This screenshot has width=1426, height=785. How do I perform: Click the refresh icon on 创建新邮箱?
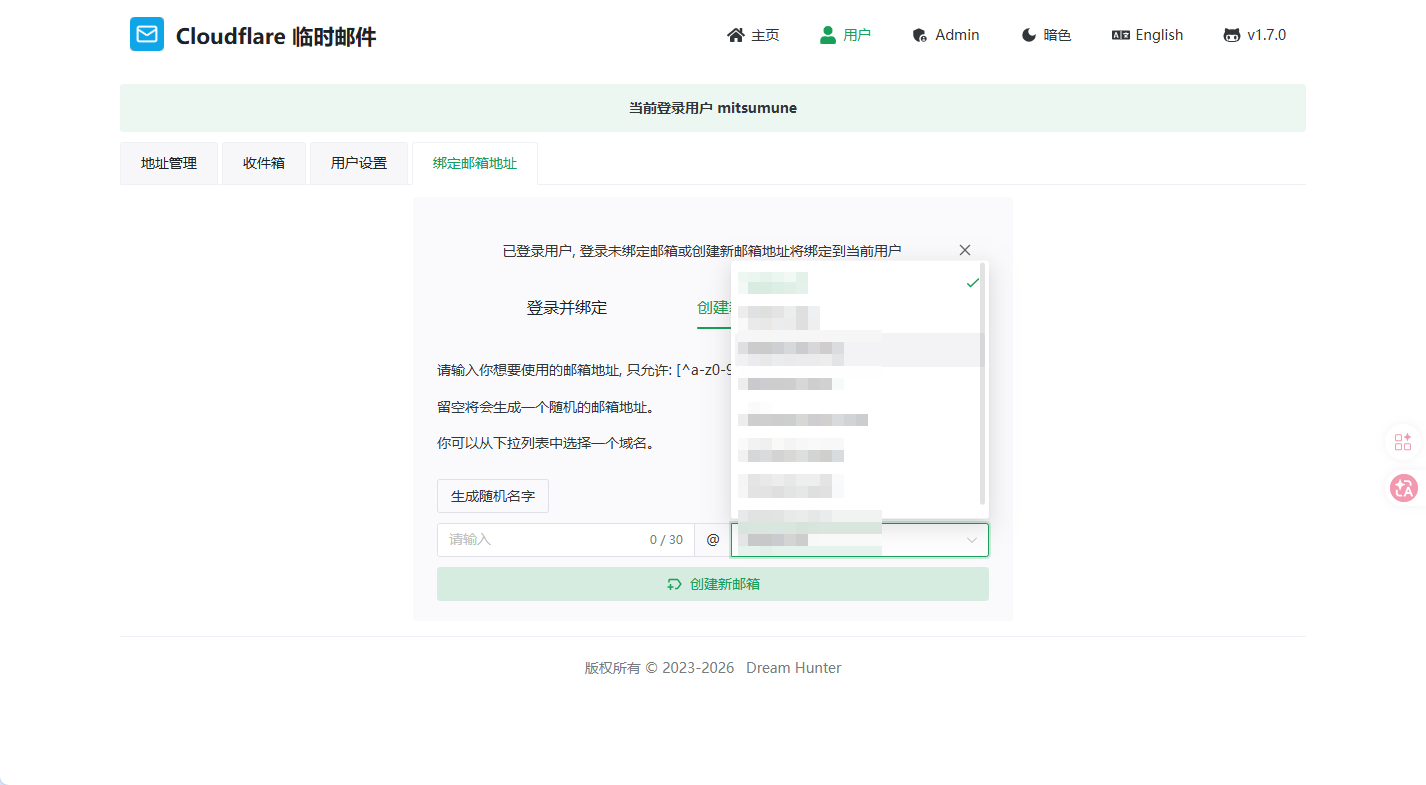coord(675,584)
